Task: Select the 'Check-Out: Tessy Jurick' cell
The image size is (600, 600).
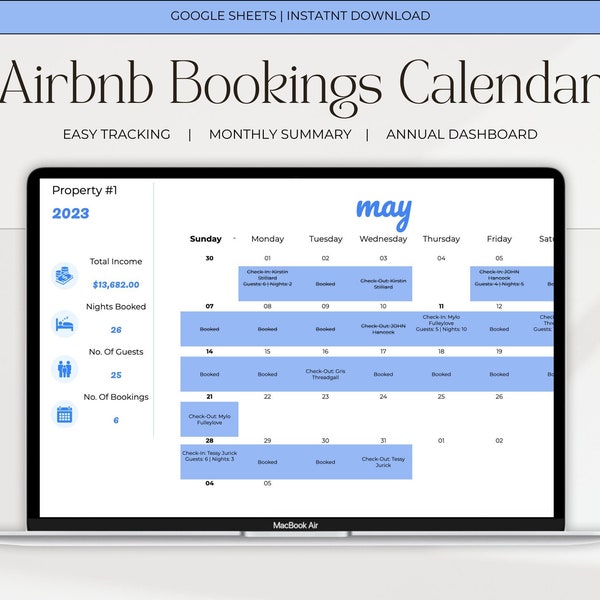Action: 383,462
